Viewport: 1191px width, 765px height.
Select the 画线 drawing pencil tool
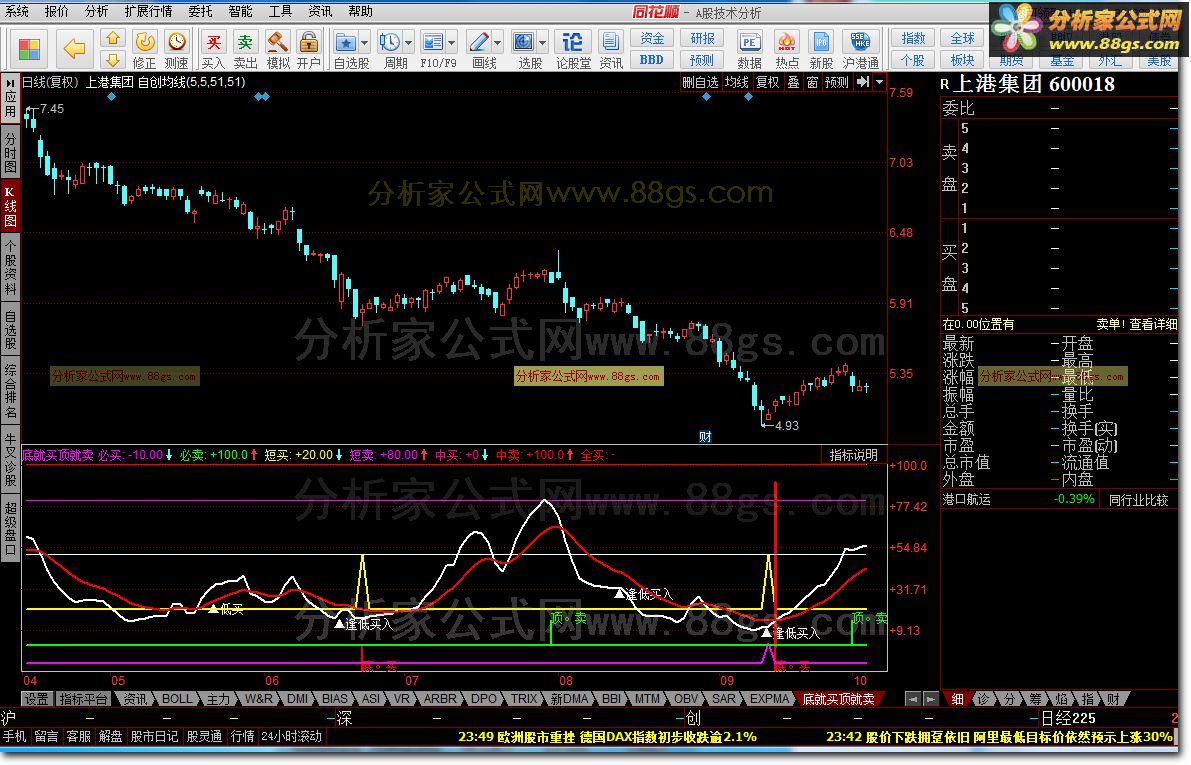(479, 49)
